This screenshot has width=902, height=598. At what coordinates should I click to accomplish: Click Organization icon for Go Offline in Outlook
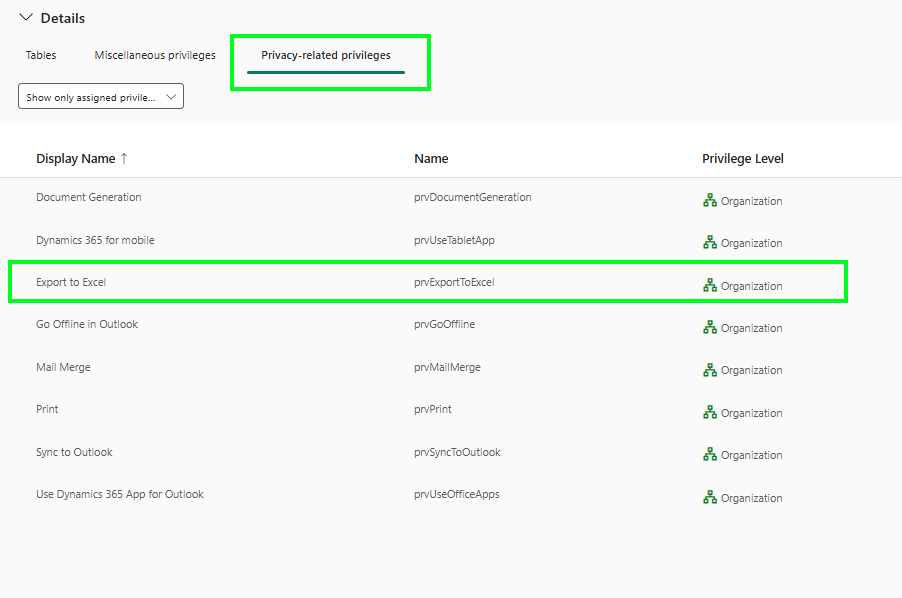(710, 327)
